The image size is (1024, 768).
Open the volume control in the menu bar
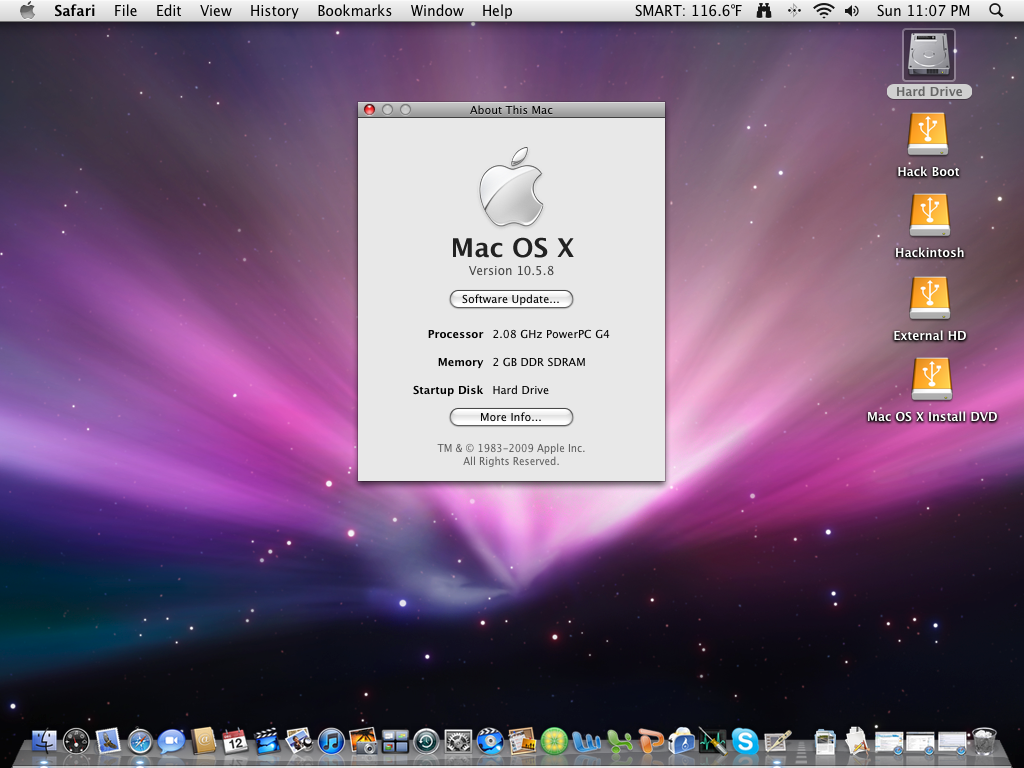[852, 10]
